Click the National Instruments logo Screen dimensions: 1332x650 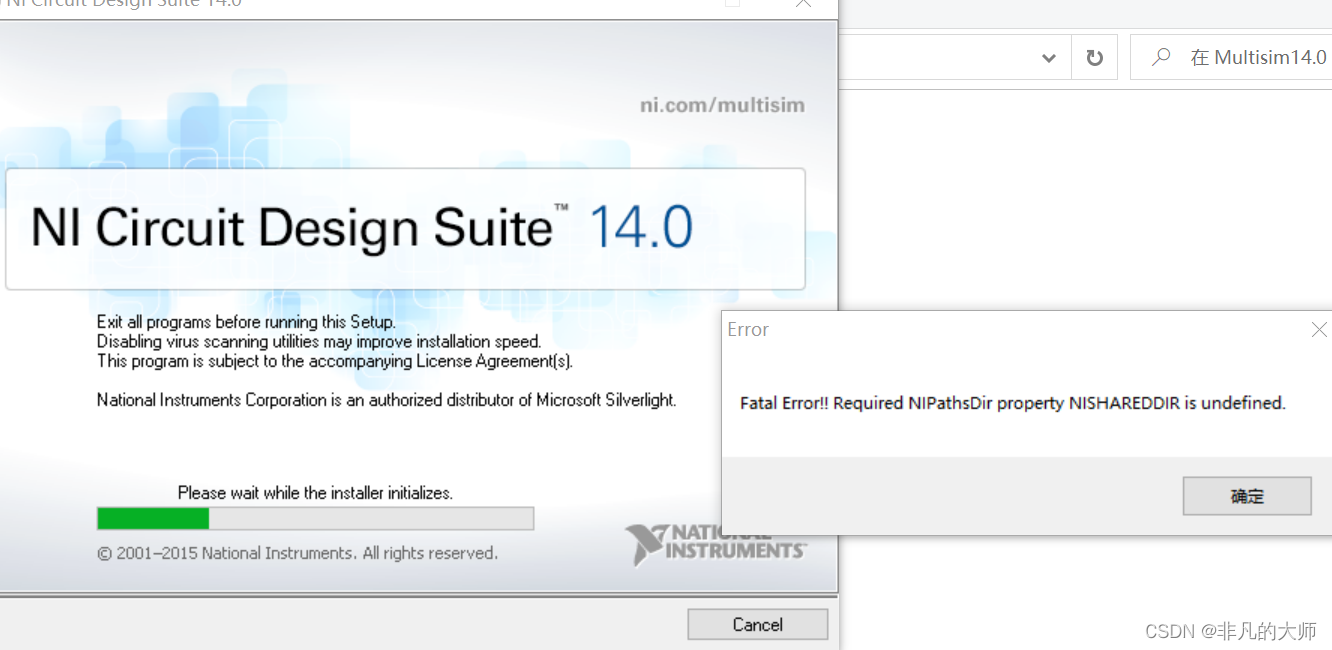coord(715,543)
